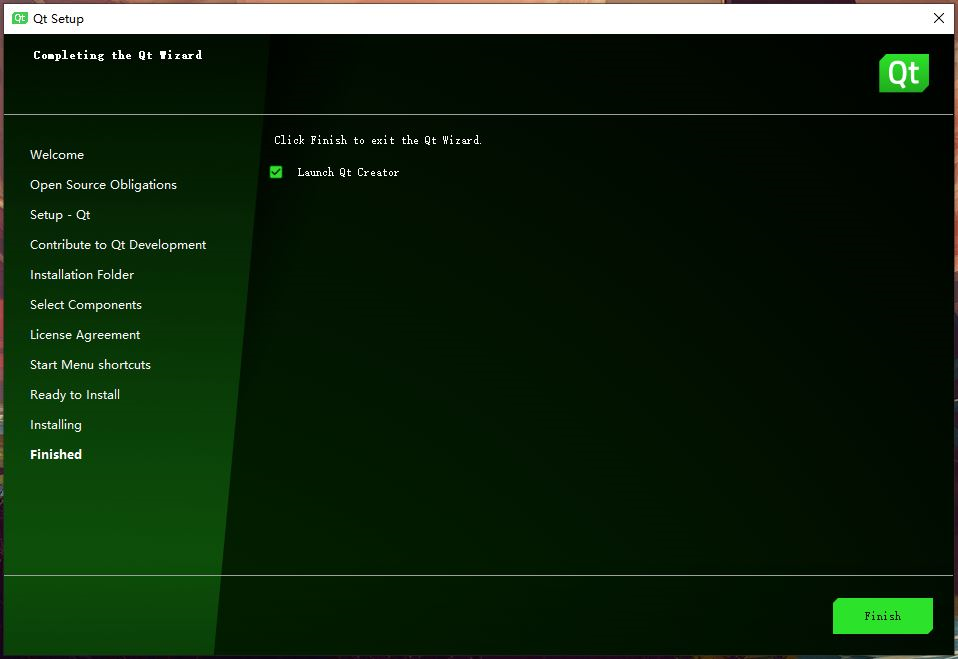Select the bold Finished step
958x659 pixels.
click(x=55, y=454)
